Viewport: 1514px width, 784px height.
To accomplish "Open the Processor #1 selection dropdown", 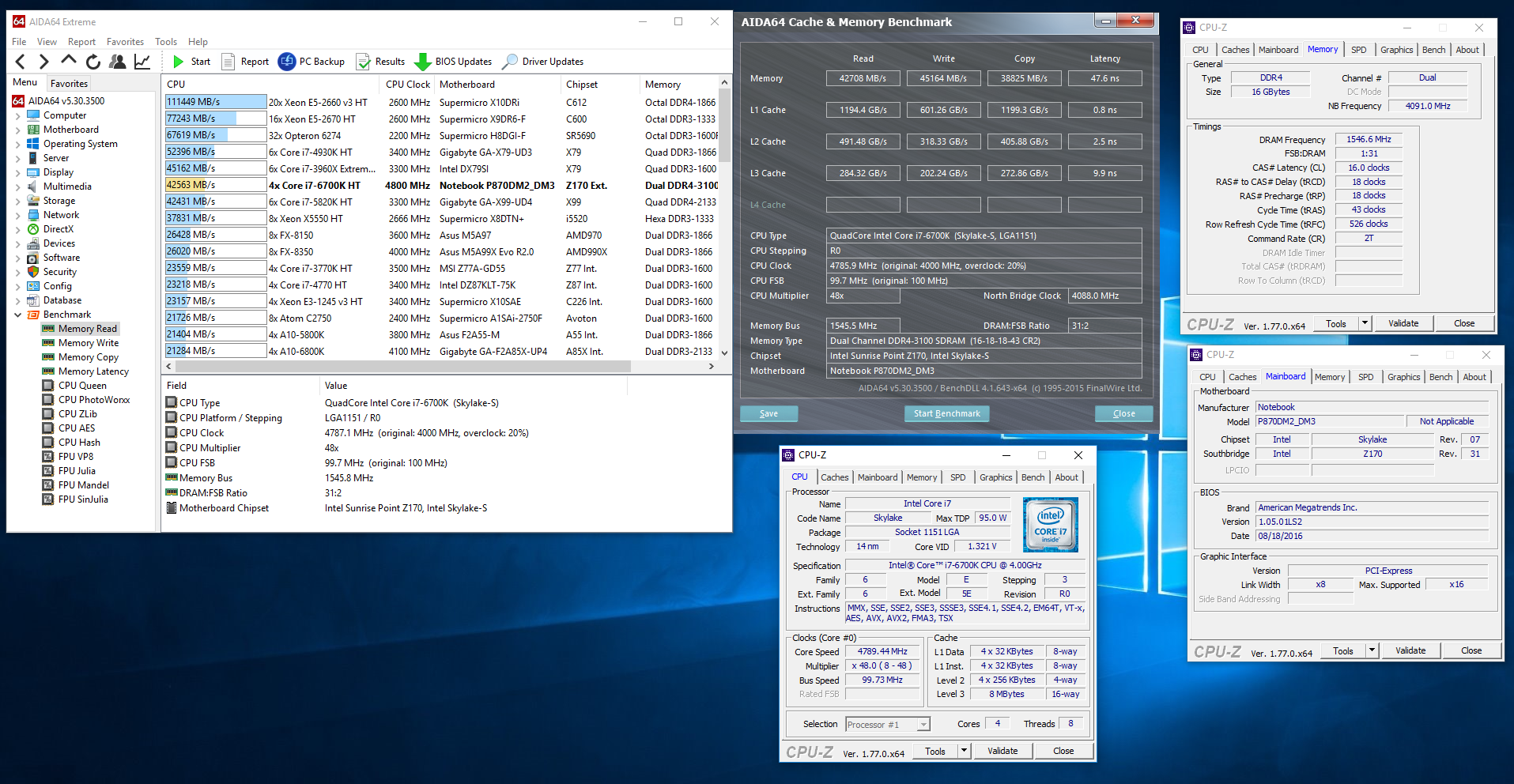I will [922, 725].
